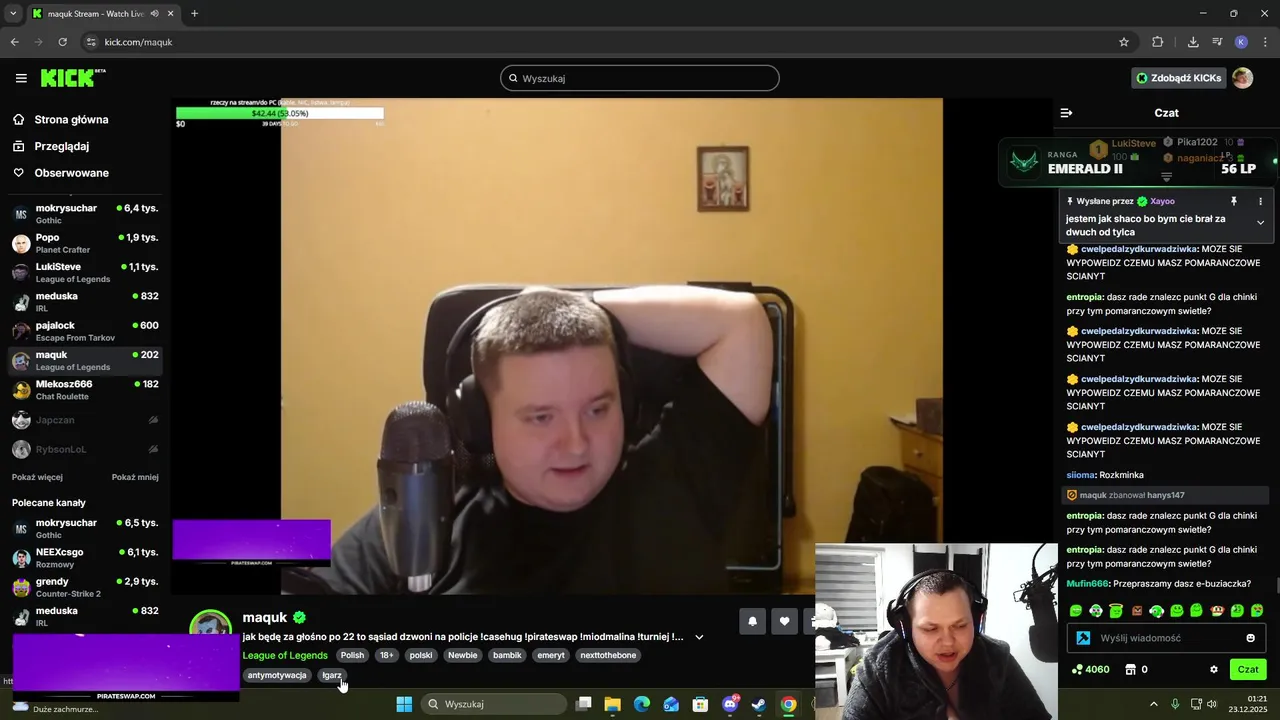Open grendy recommended channel
This screenshot has width=1280, height=720.
tap(84, 587)
